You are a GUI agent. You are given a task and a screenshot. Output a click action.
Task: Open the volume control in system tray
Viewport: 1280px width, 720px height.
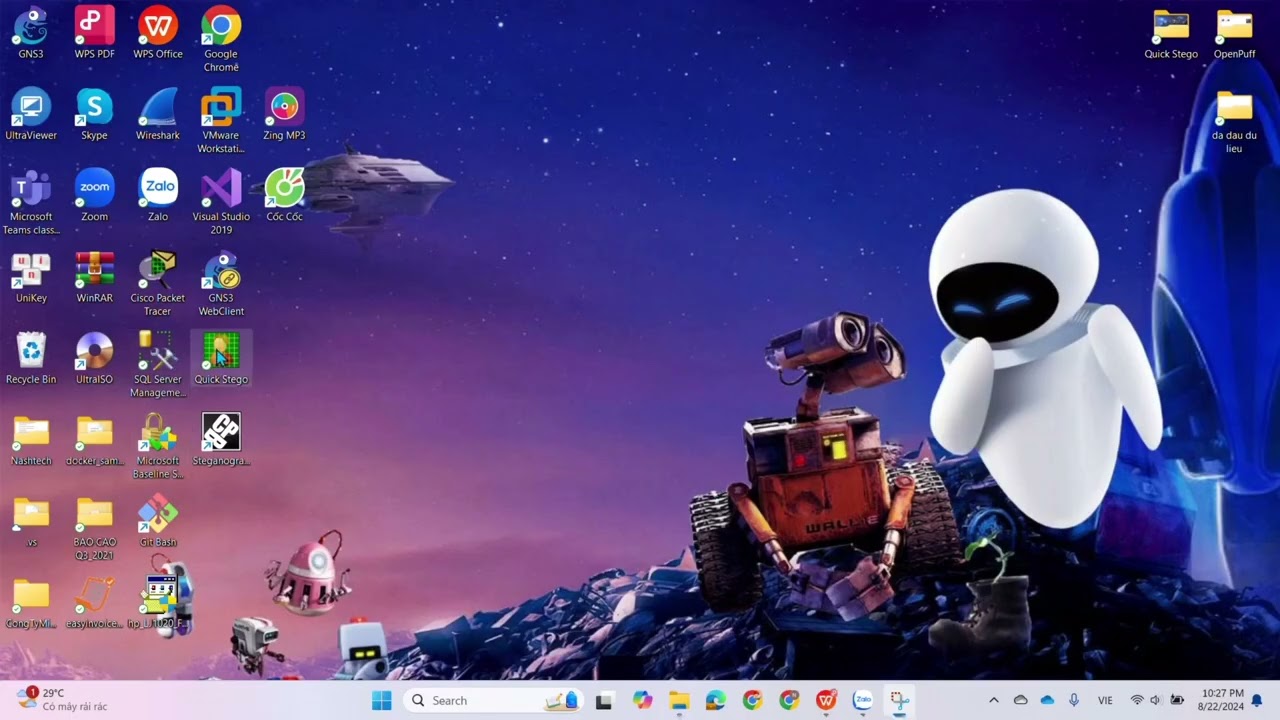[x=1155, y=700]
